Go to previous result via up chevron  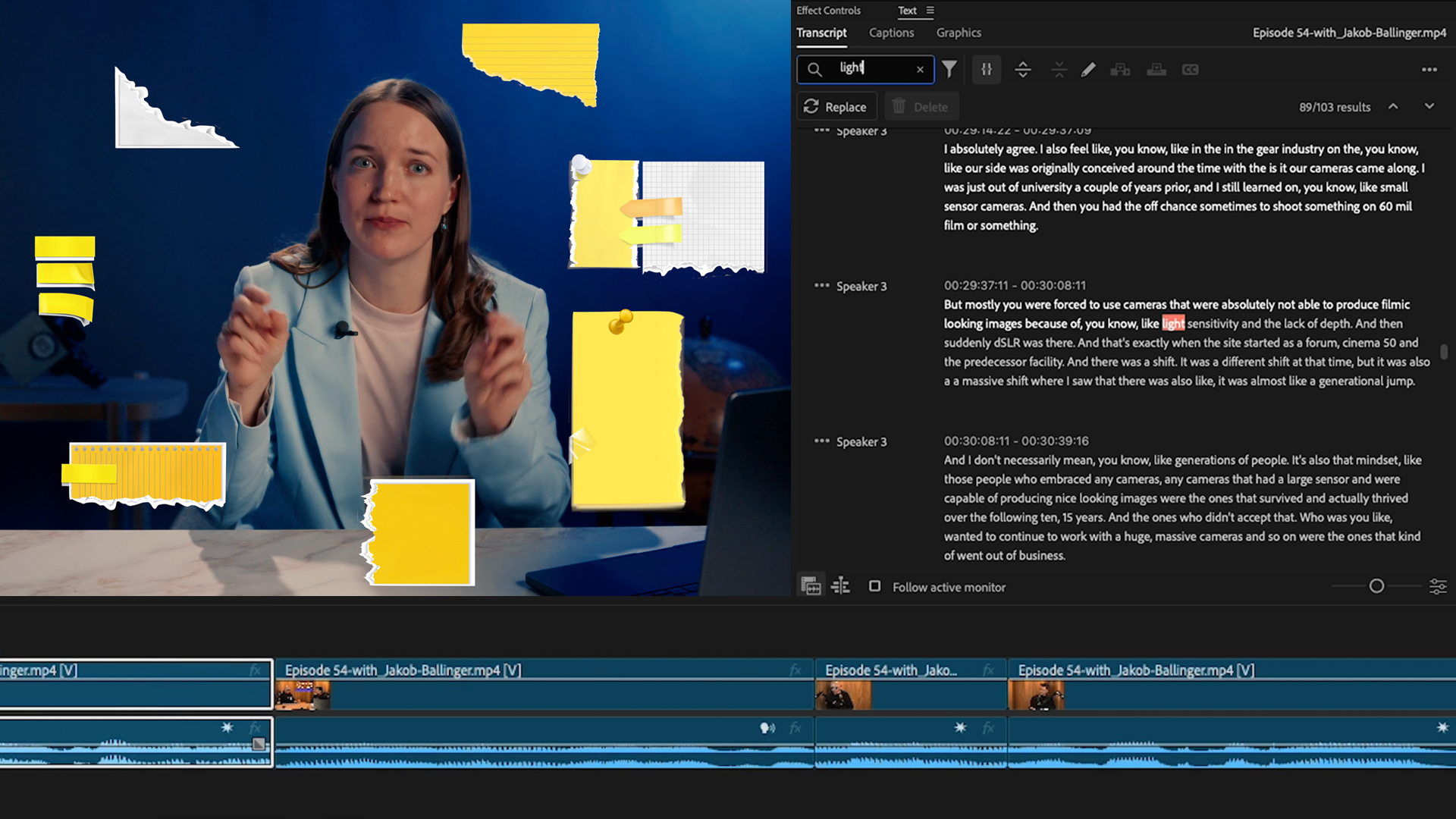pyautogui.click(x=1394, y=107)
